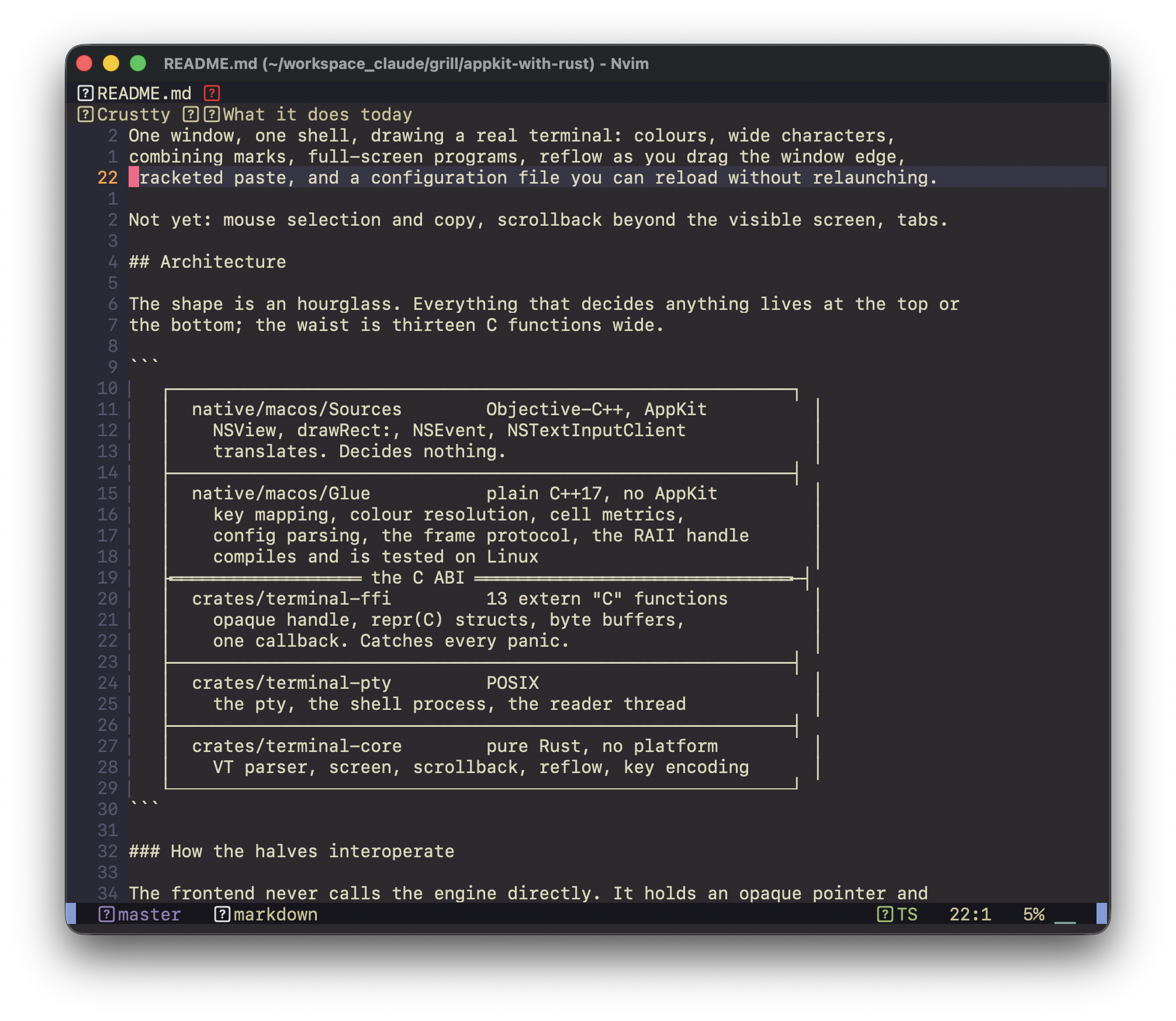Click the window title README.md - Nvim

[406, 63]
